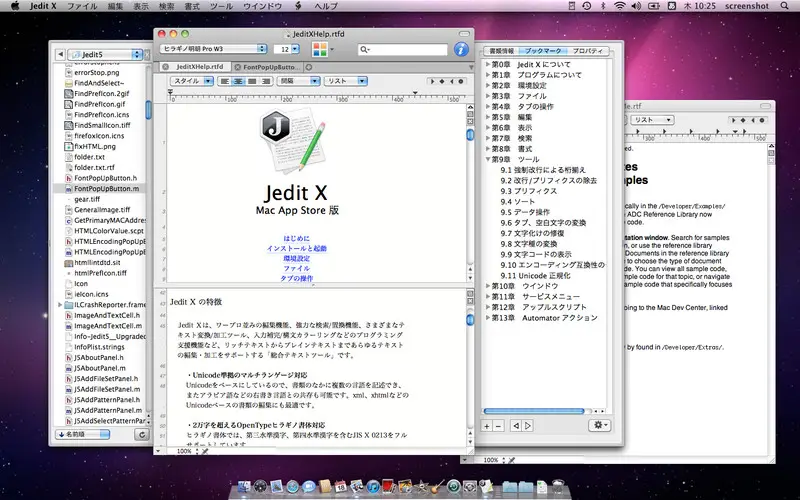Follow the 環境設定 link in the document

pyautogui.click(x=296, y=259)
